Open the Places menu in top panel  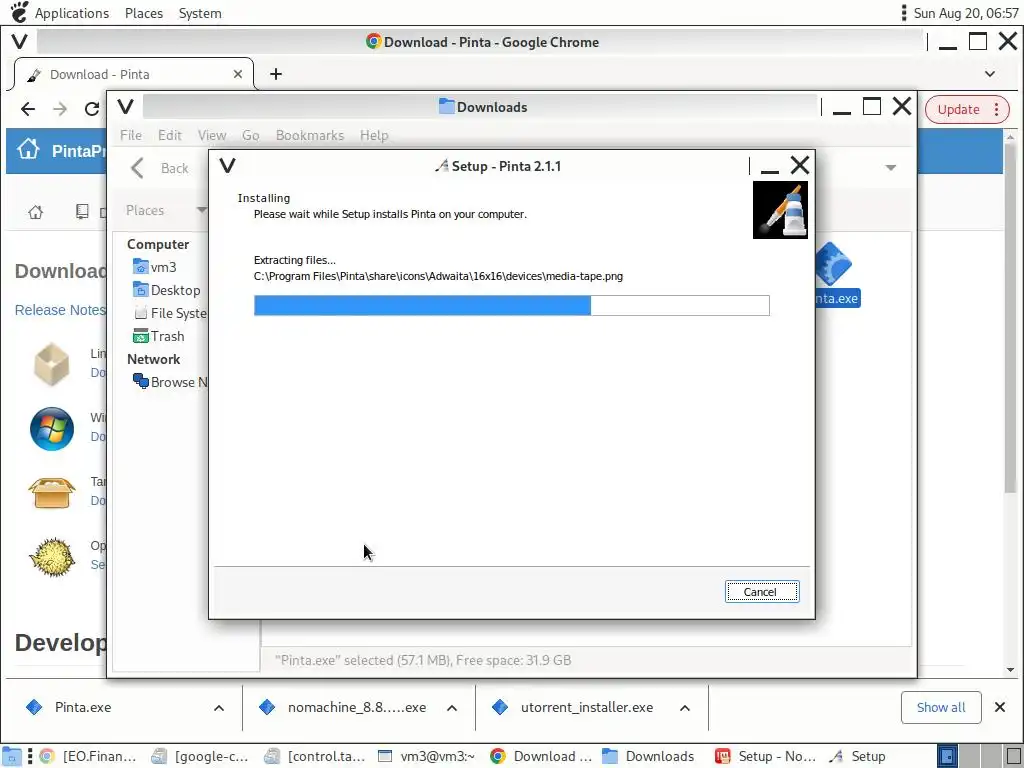144,13
